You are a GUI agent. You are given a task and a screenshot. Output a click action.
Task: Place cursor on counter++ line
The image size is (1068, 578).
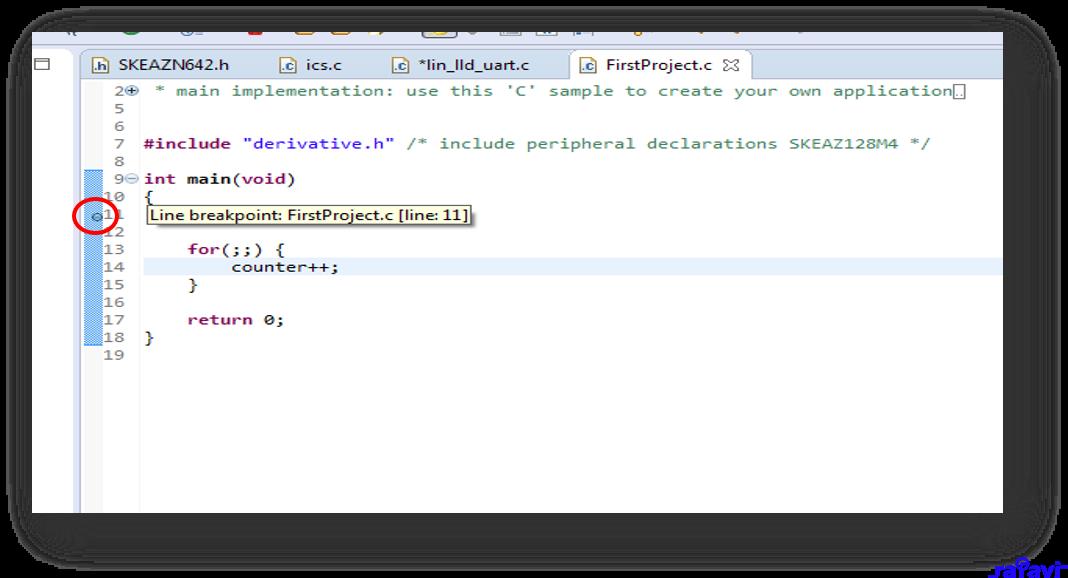(285, 267)
